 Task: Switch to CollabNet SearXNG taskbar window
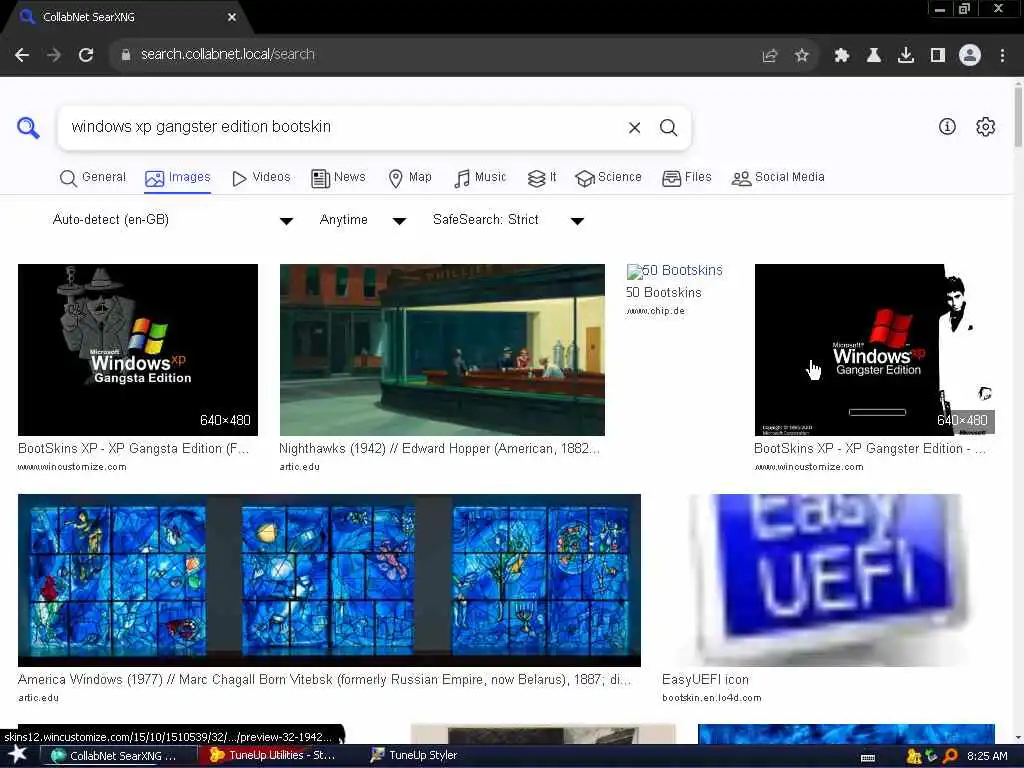120,755
